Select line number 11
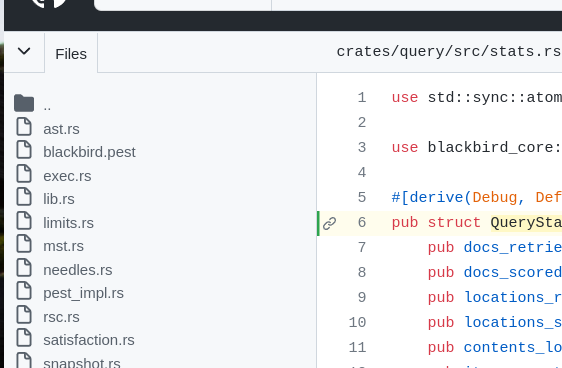562x368 pixels. [357, 348]
